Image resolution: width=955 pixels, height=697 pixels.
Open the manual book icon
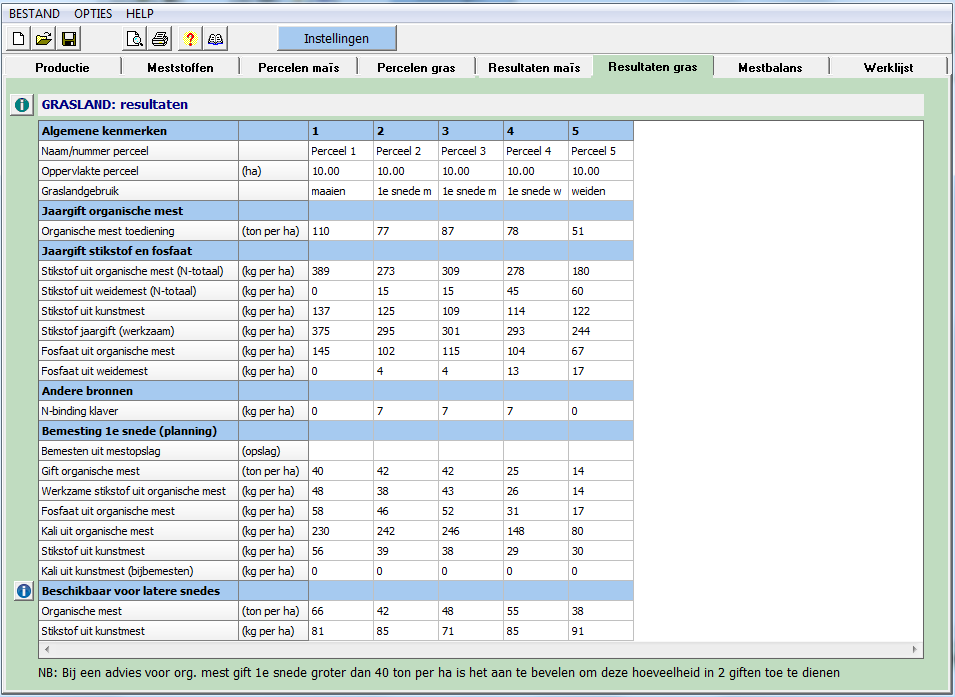point(215,39)
